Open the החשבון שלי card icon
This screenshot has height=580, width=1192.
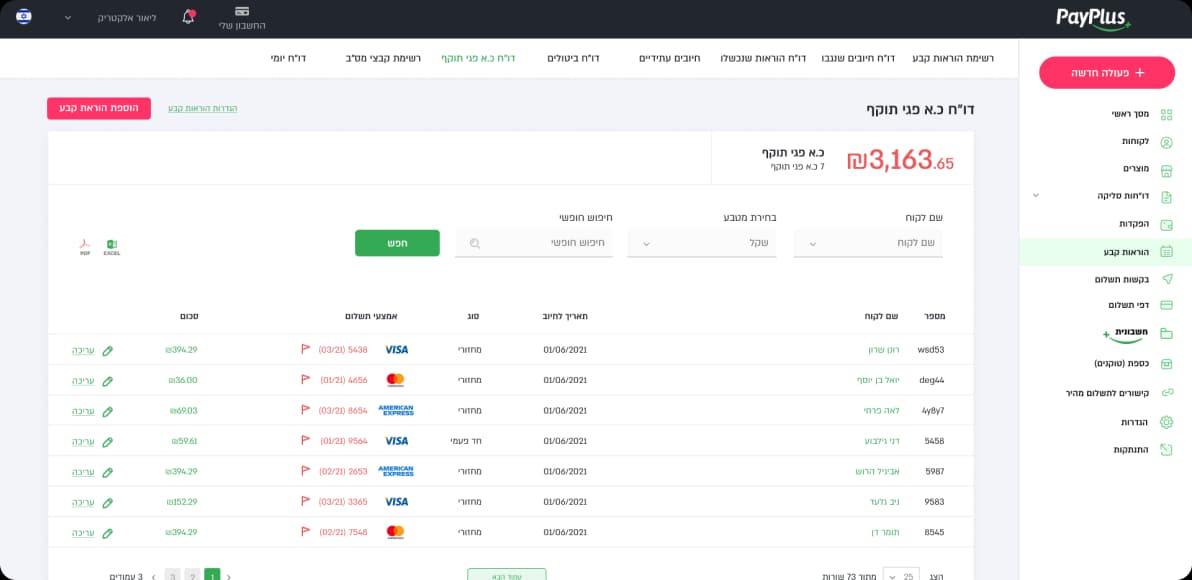pos(242,11)
